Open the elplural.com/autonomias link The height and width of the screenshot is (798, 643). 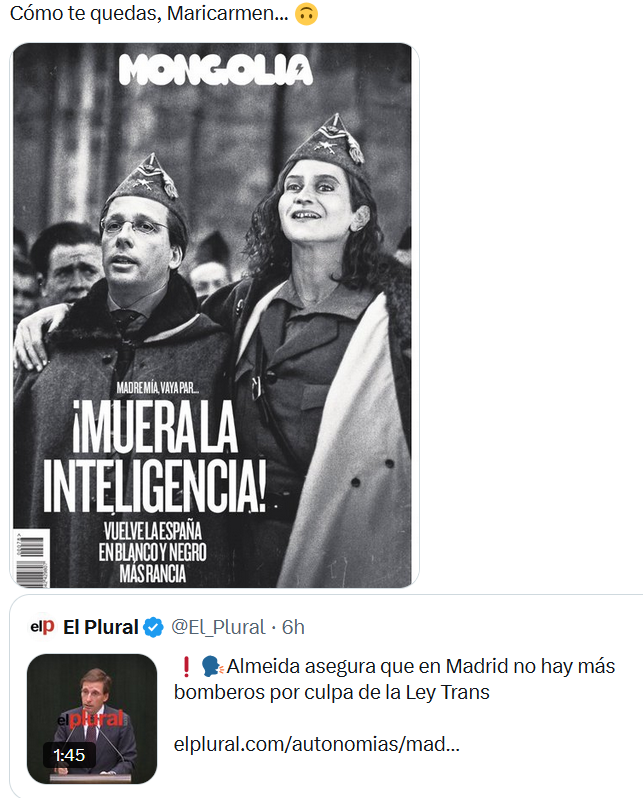pyautogui.click(x=317, y=744)
